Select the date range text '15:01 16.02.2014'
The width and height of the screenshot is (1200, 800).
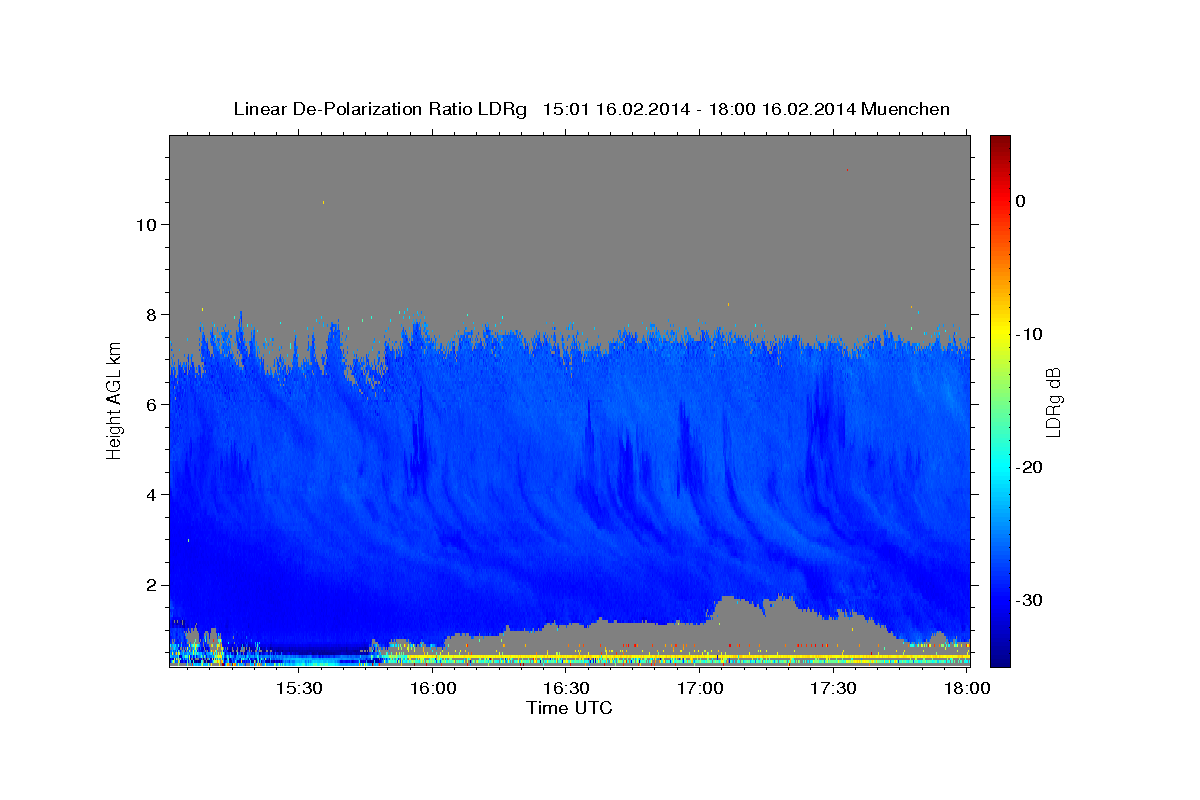[x=616, y=109]
